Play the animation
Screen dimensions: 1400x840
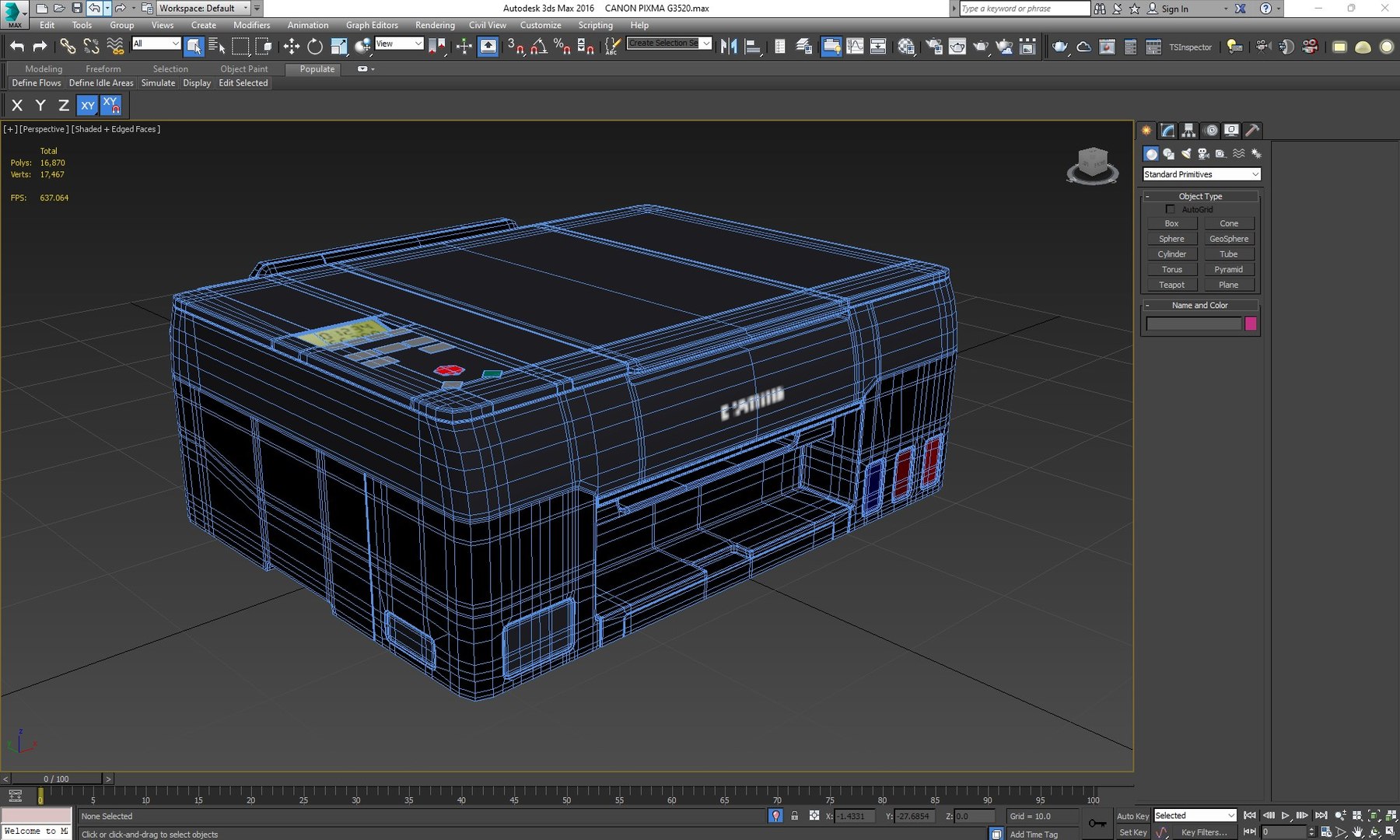[x=1286, y=815]
